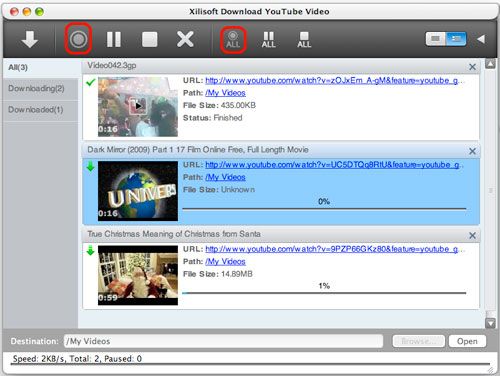Switch to the detailed list view mode
This screenshot has width=500, height=376.
[456, 39]
